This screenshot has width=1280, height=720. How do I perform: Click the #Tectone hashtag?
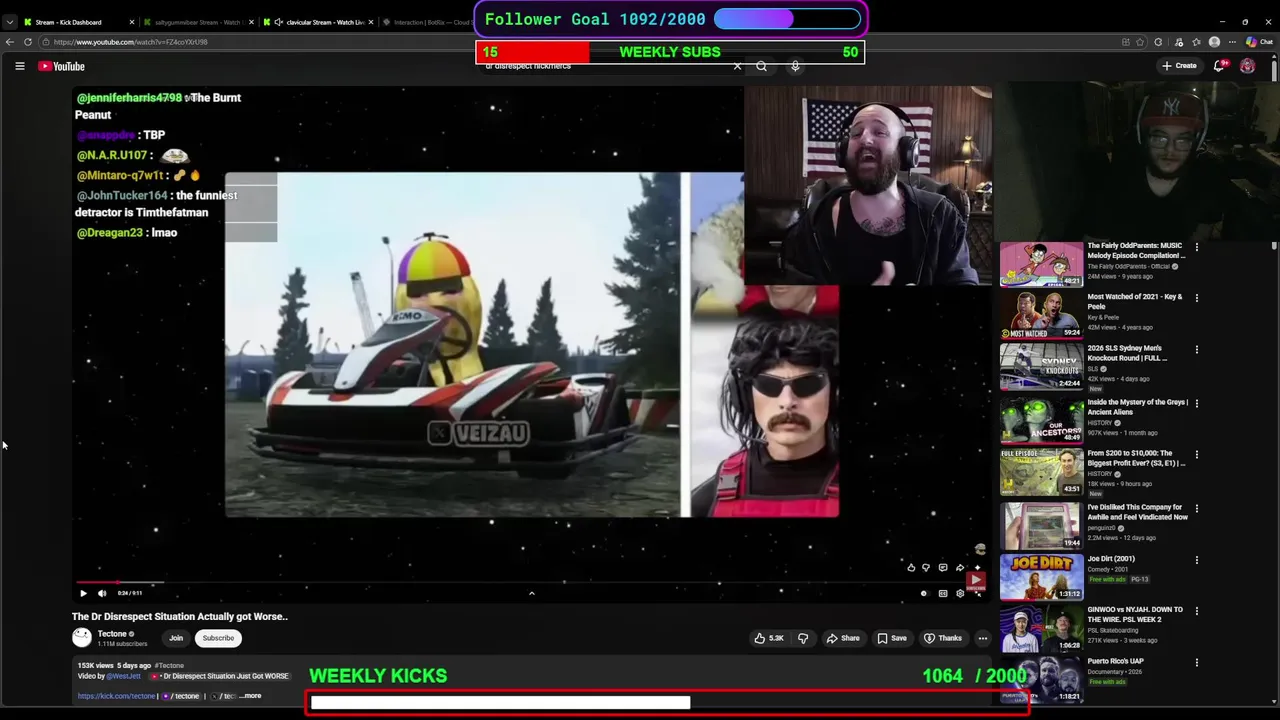coord(169,665)
